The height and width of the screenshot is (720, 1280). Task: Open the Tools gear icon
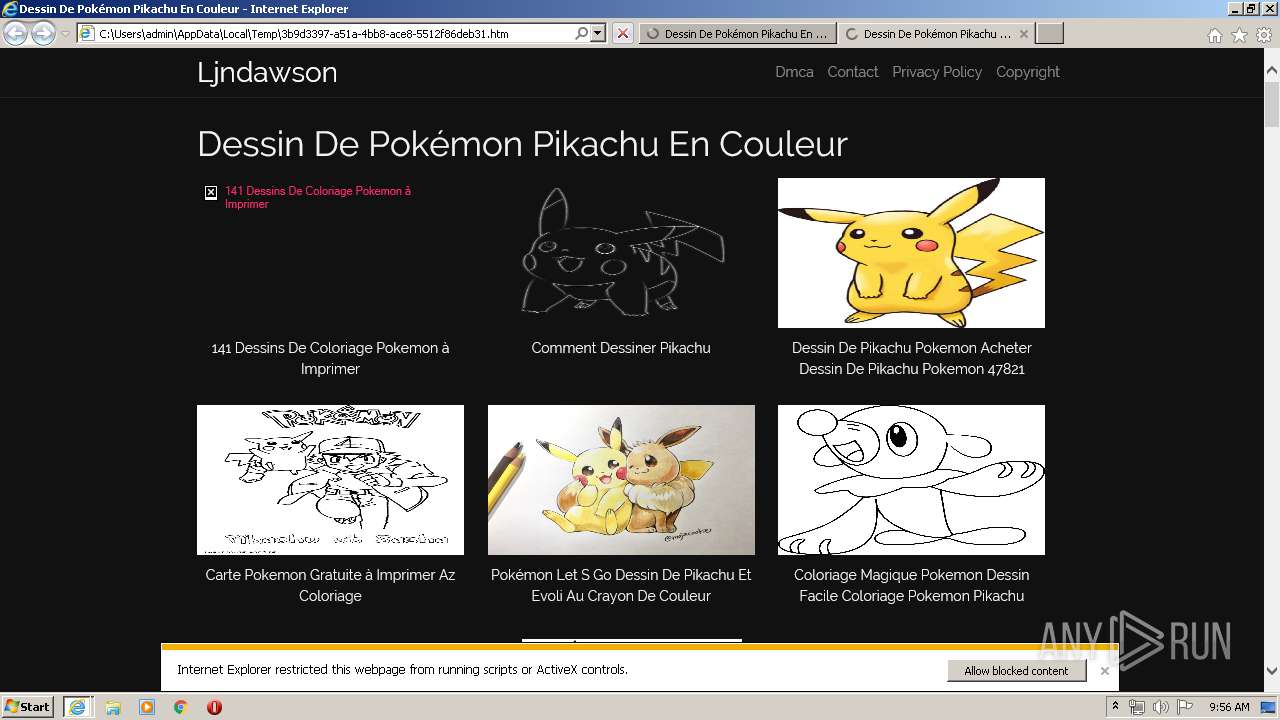(1263, 35)
